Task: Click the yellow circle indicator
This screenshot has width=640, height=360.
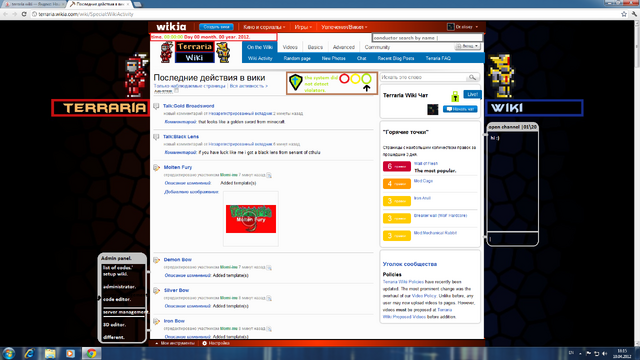Action: [356, 78]
